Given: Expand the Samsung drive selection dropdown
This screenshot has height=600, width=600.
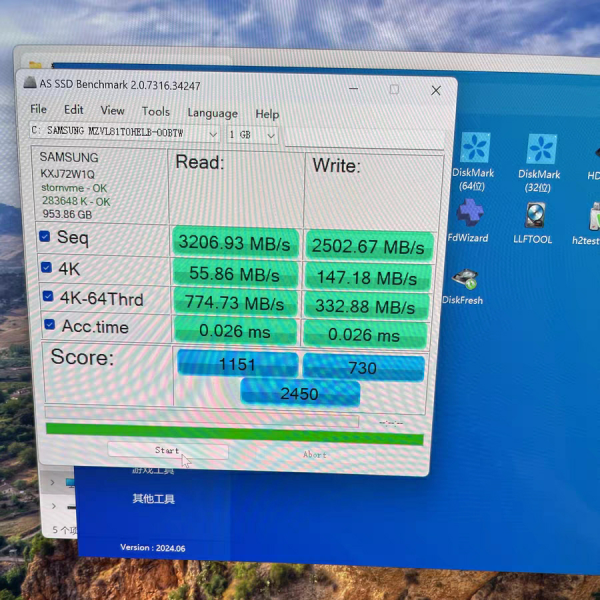Looking at the screenshot, I should click(x=213, y=134).
